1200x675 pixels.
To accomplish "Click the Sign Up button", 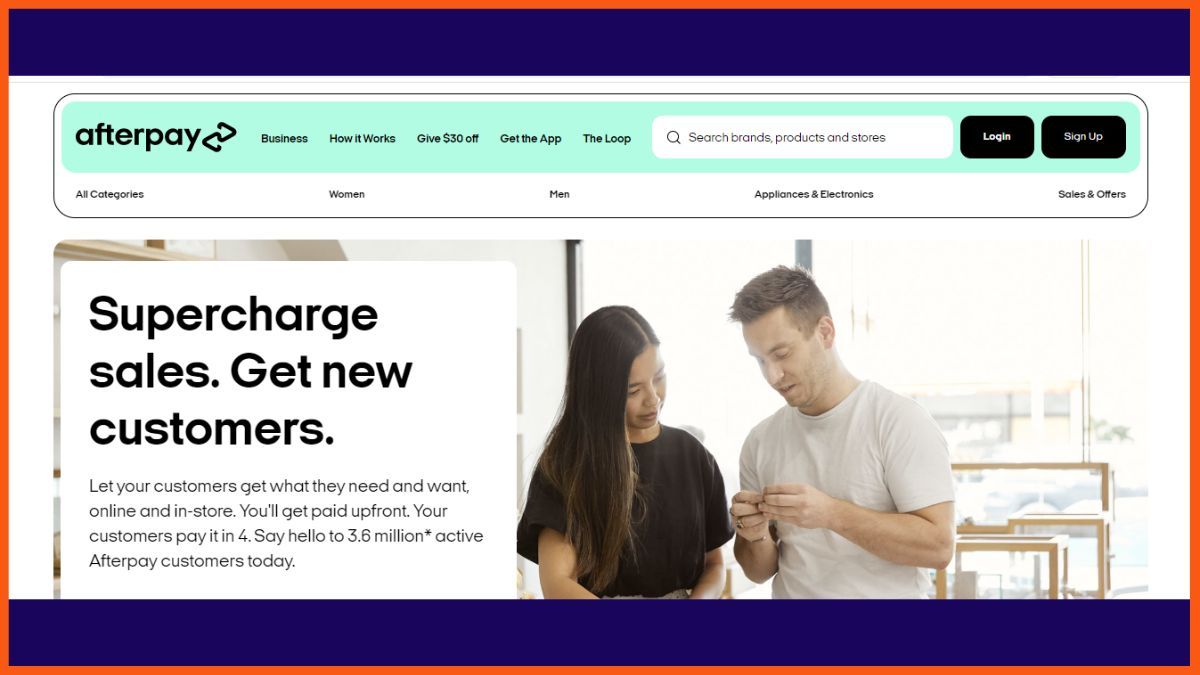I will point(1083,137).
